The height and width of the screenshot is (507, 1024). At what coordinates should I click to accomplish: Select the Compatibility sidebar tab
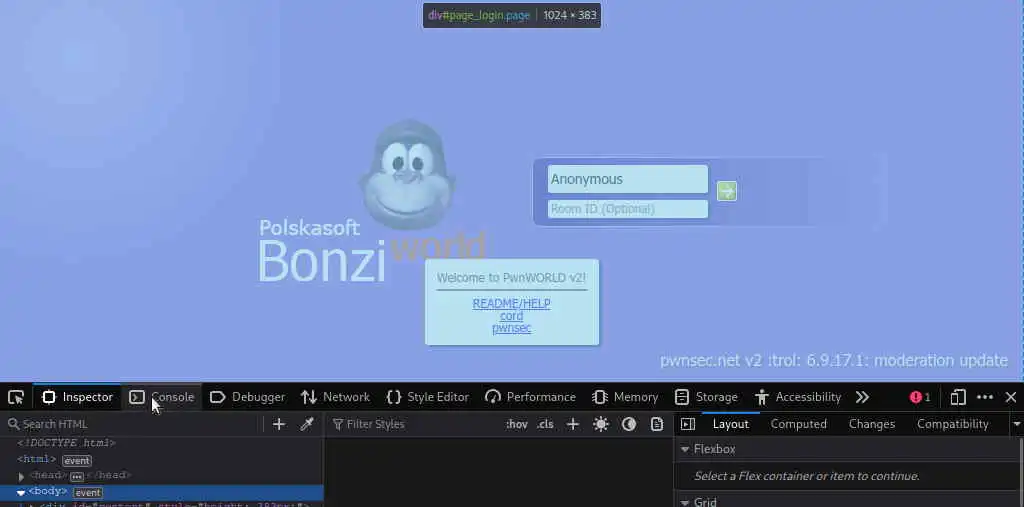[x=953, y=424]
